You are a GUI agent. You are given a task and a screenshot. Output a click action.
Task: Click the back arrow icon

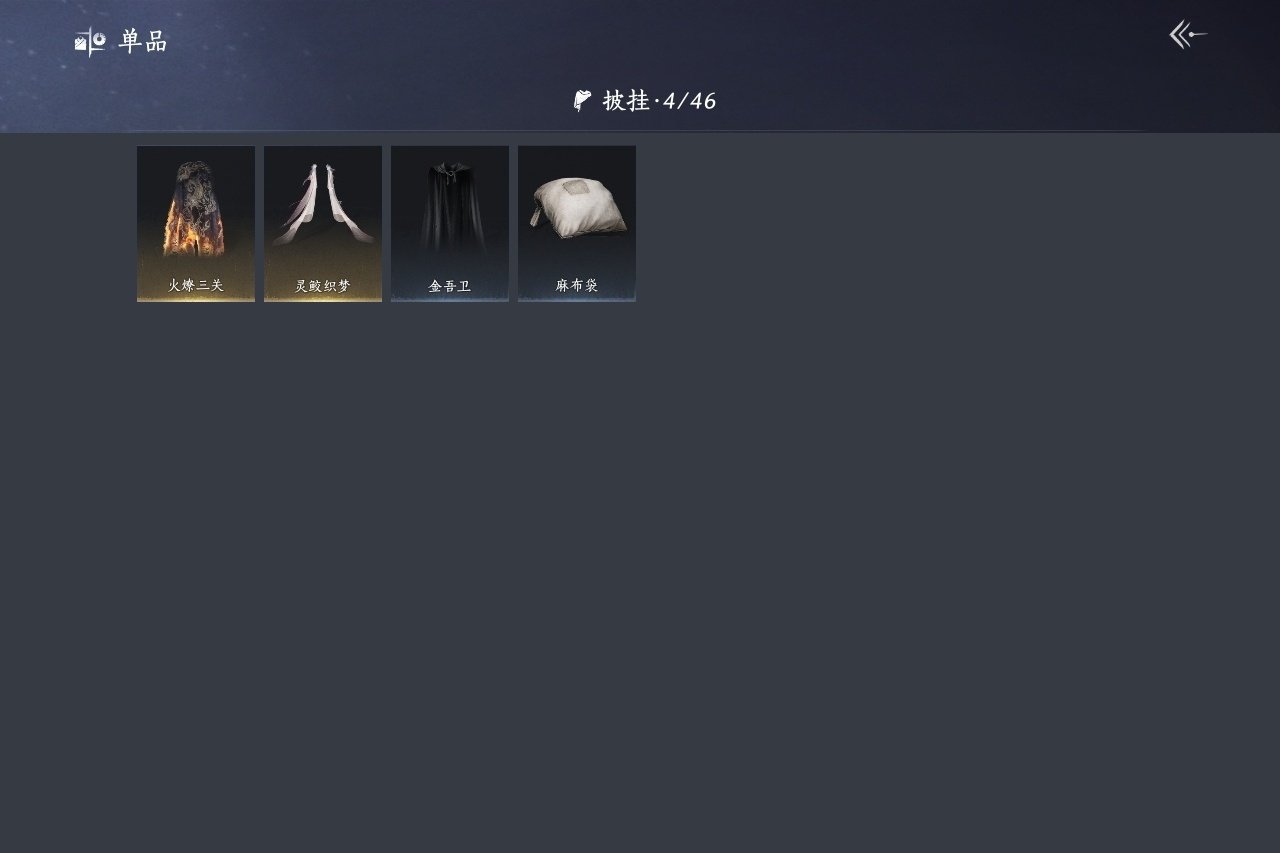[x=1188, y=35]
